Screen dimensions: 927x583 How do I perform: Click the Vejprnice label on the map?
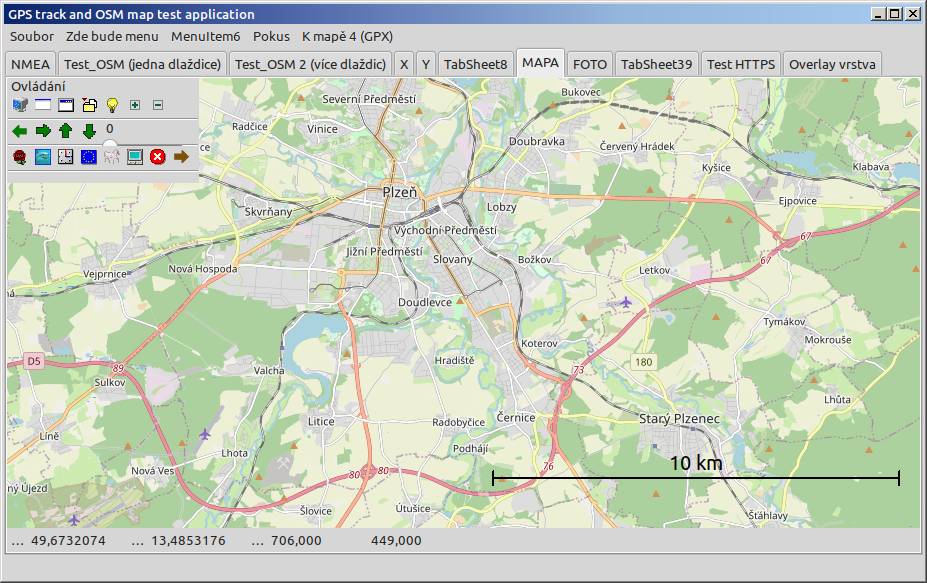[105, 274]
